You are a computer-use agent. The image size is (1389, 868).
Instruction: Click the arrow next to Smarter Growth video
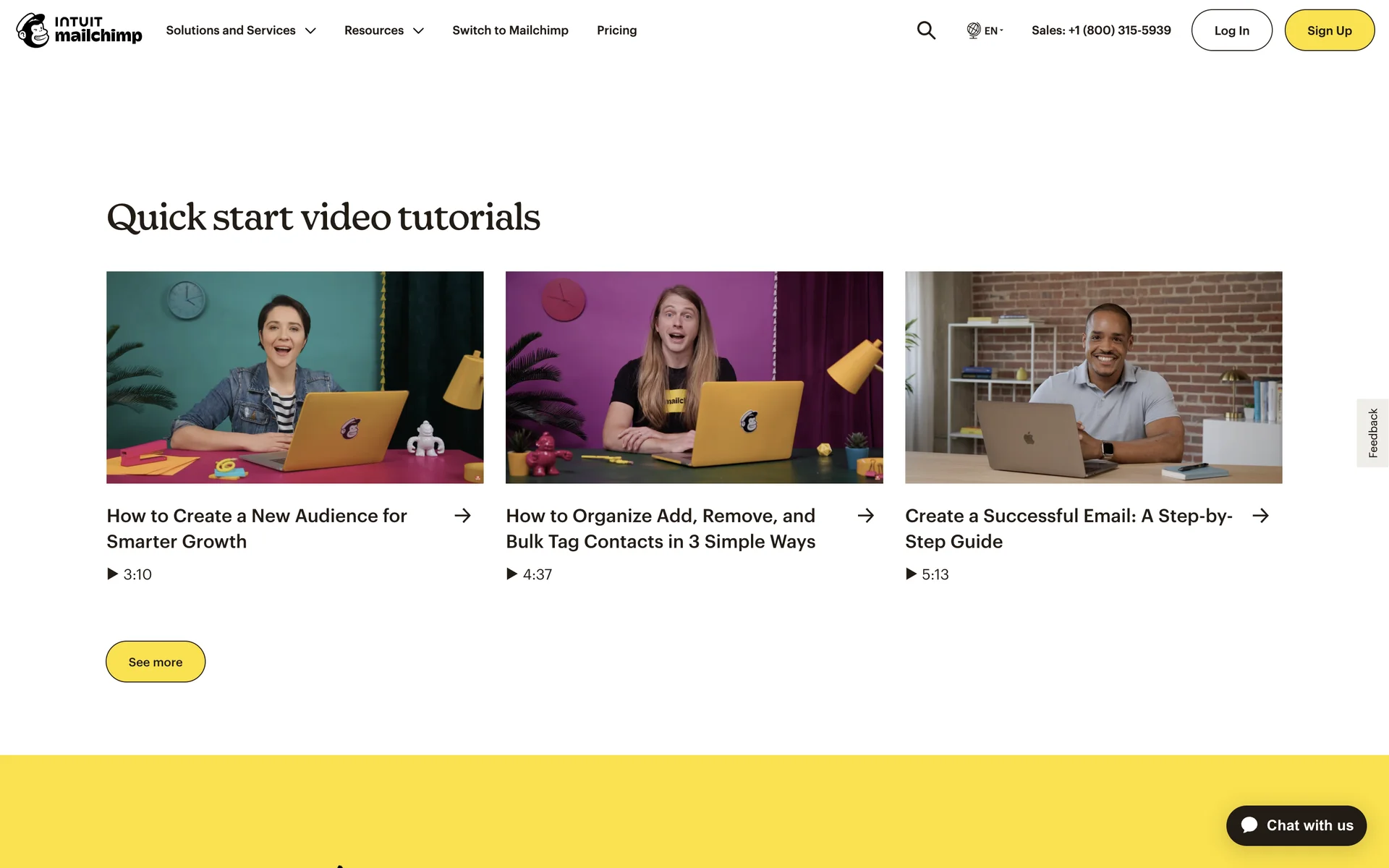[463, 516]
